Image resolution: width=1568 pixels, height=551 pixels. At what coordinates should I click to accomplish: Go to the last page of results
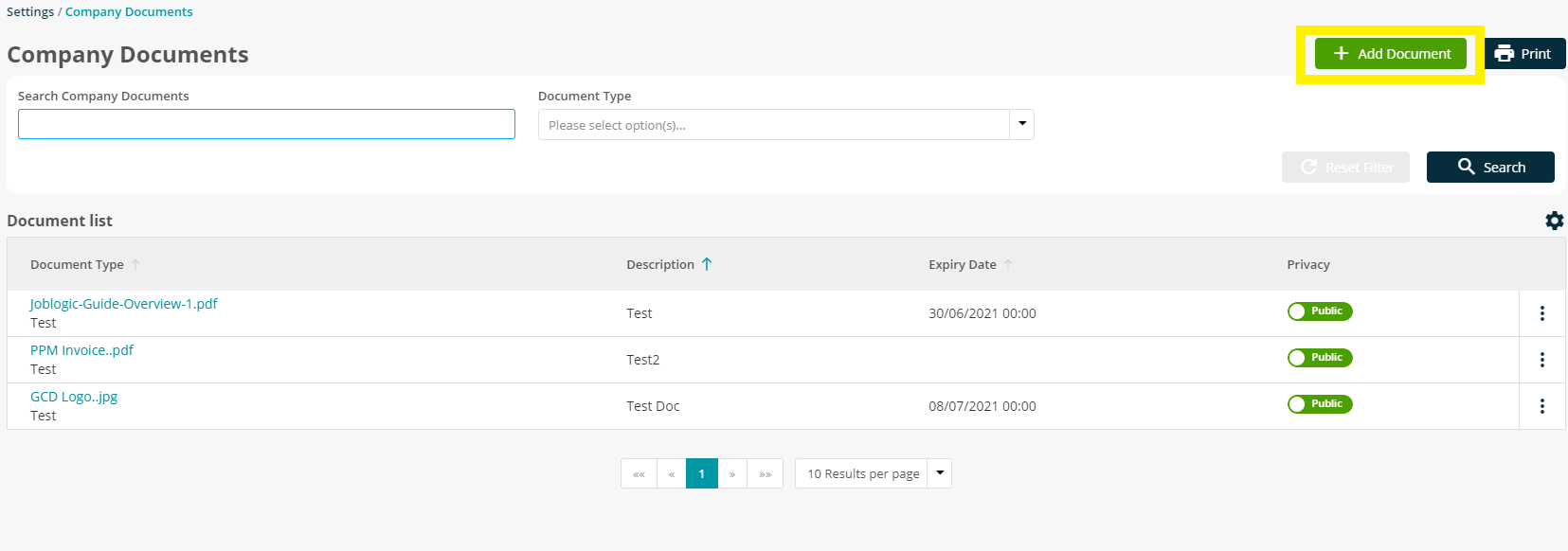coord(765,473)
